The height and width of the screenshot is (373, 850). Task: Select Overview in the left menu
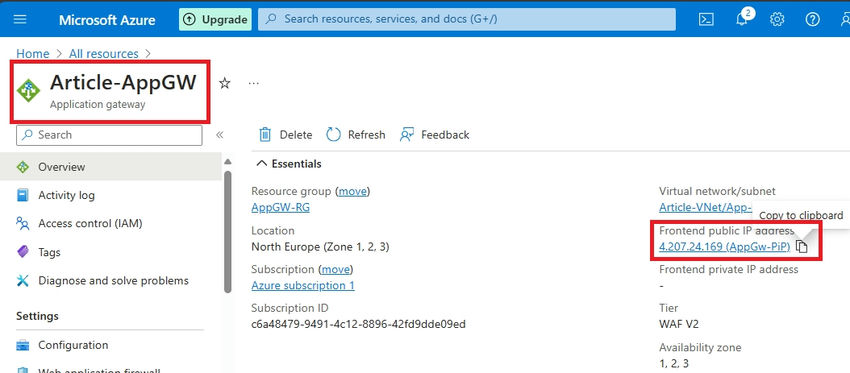tap(111, 167)
